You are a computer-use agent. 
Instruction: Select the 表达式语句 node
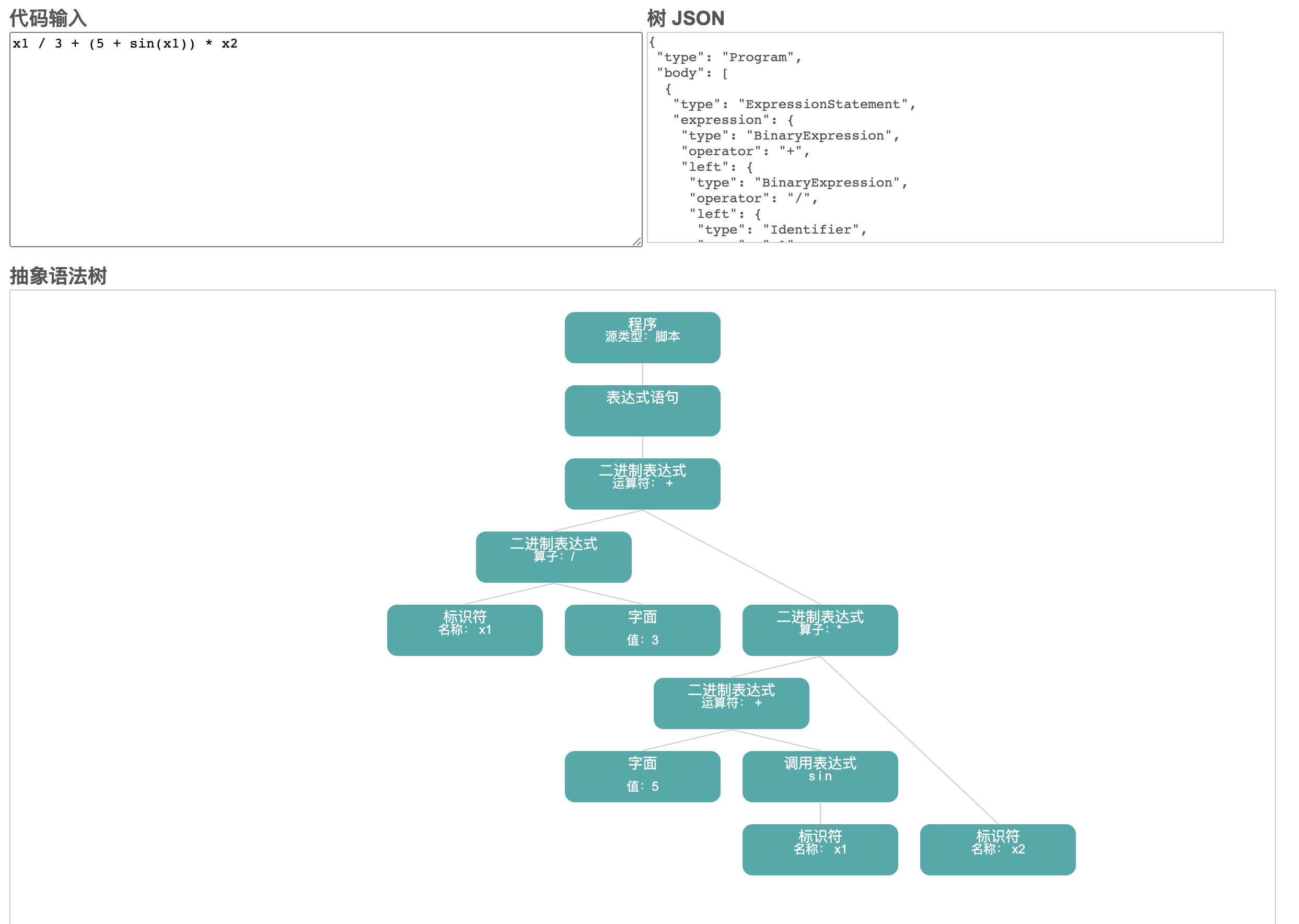coord(642,410)
